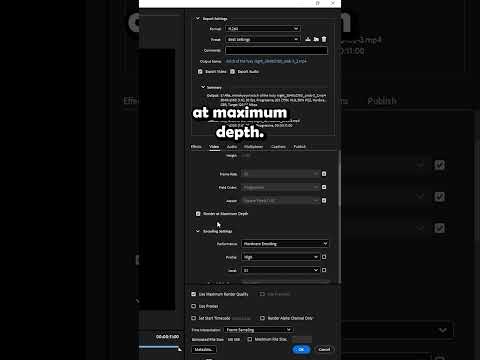The image size is (480, 360).
Task: Toggle Render at Maximum Depth checkbox
Action: tap(198, 214)
